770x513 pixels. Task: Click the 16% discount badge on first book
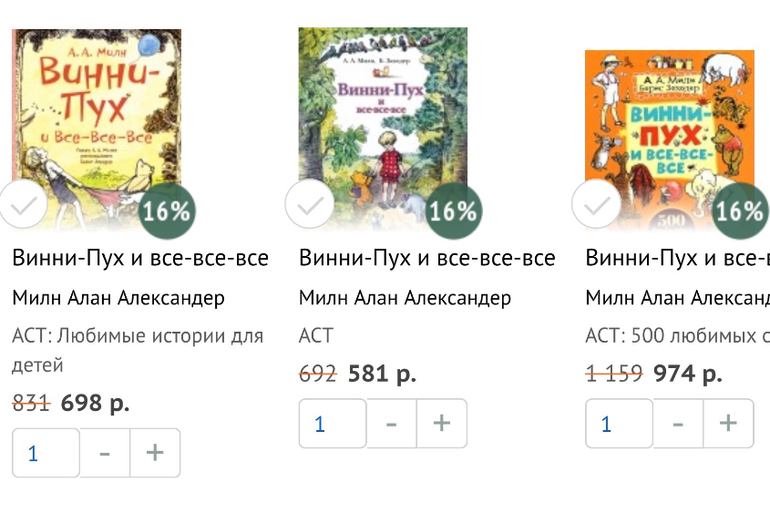166,211
